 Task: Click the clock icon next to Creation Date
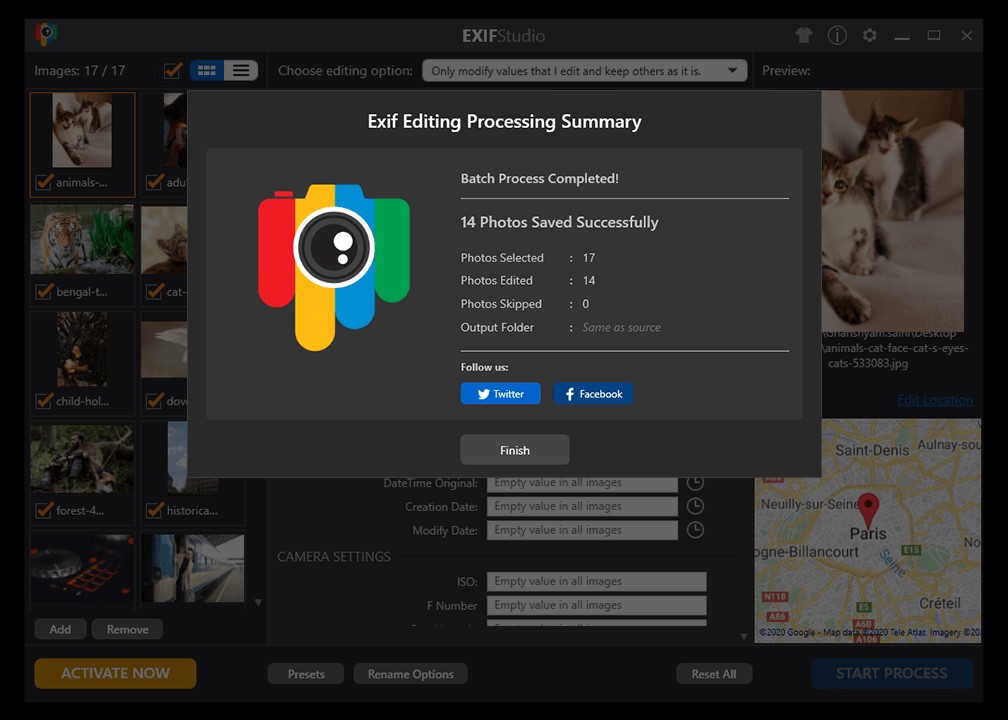click(695, 506)
